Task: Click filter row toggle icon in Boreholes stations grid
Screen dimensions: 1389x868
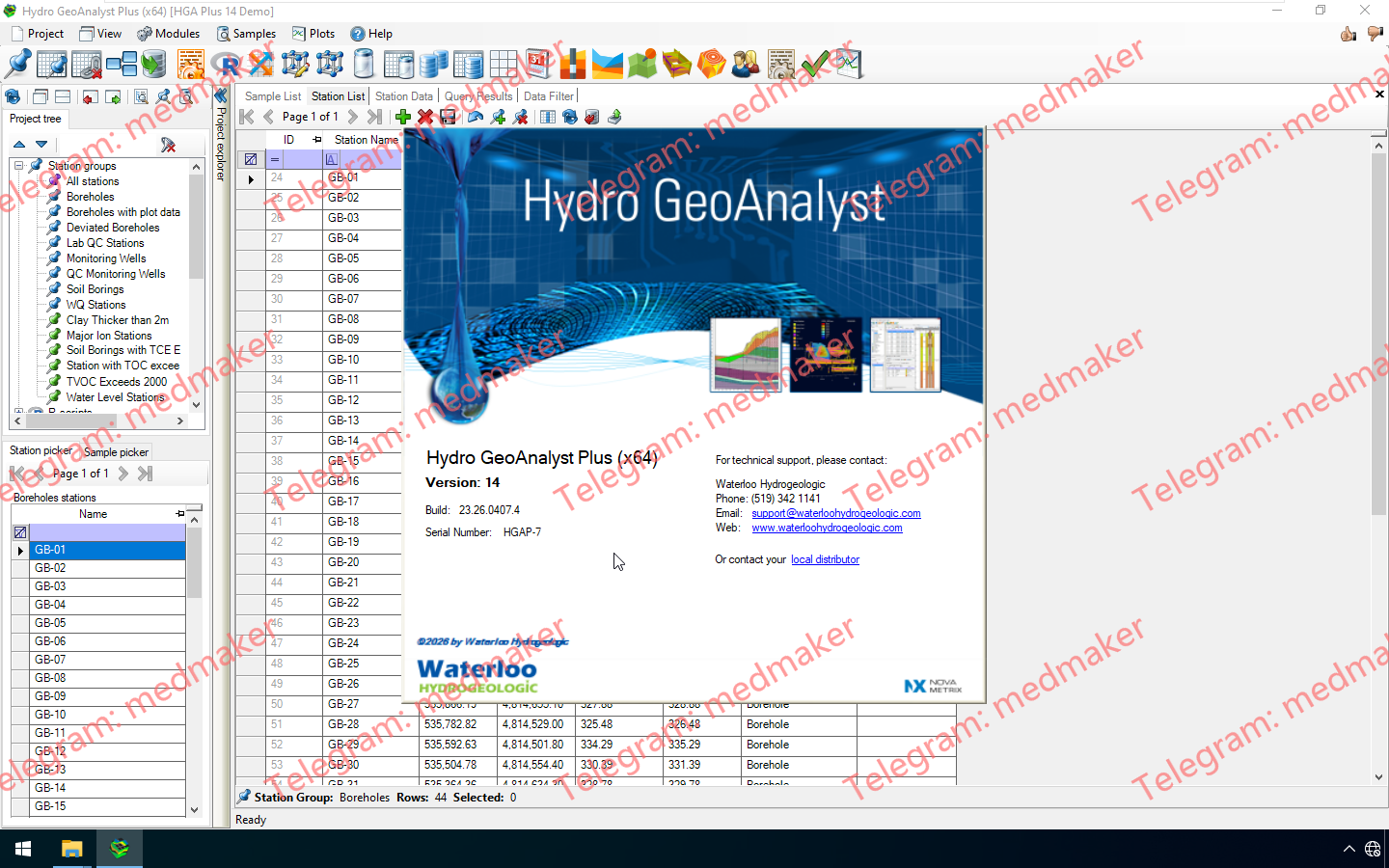Action: pyautogui.click(x=20, y=532)
